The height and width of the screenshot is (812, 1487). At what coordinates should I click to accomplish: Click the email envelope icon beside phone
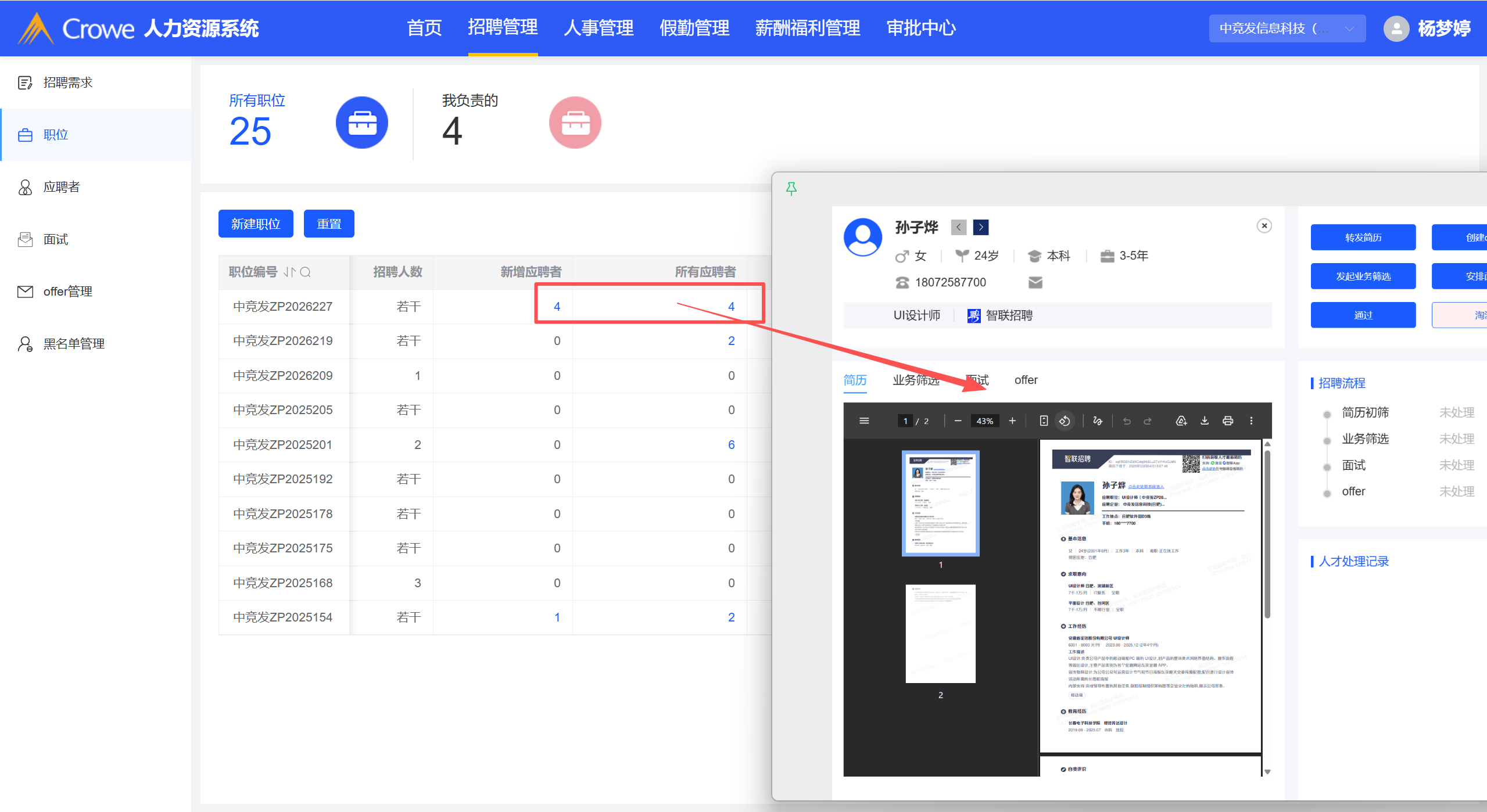[1035, 282]
